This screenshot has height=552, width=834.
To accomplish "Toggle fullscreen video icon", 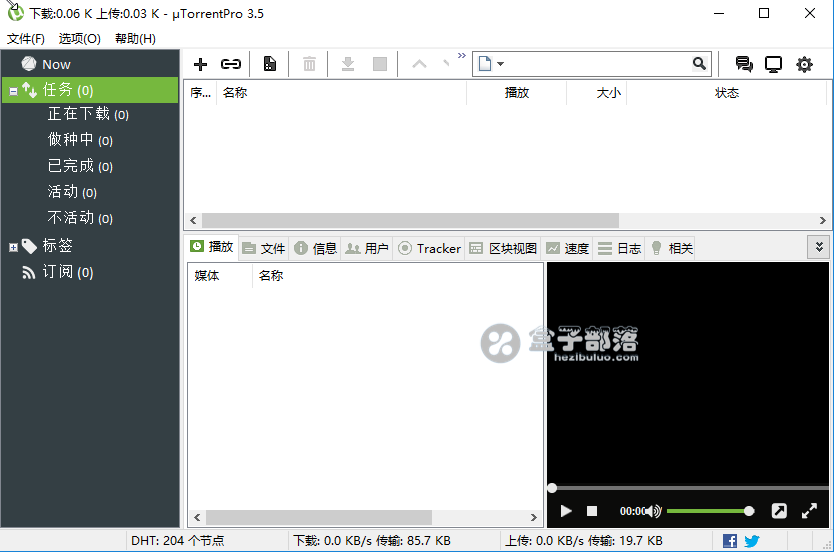I will [809, 511].
